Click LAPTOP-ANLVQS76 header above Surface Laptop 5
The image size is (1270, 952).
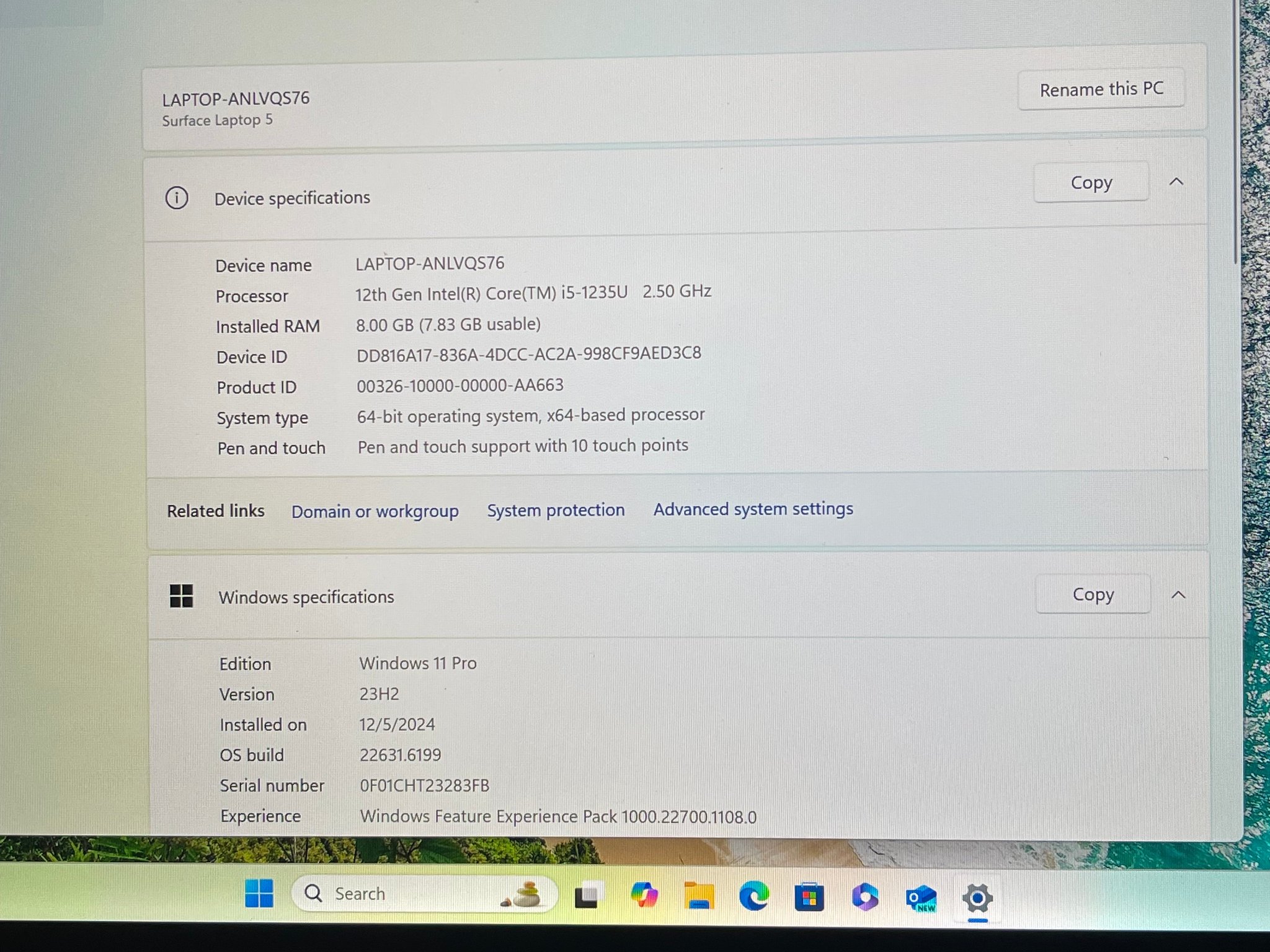coord(236,99)
